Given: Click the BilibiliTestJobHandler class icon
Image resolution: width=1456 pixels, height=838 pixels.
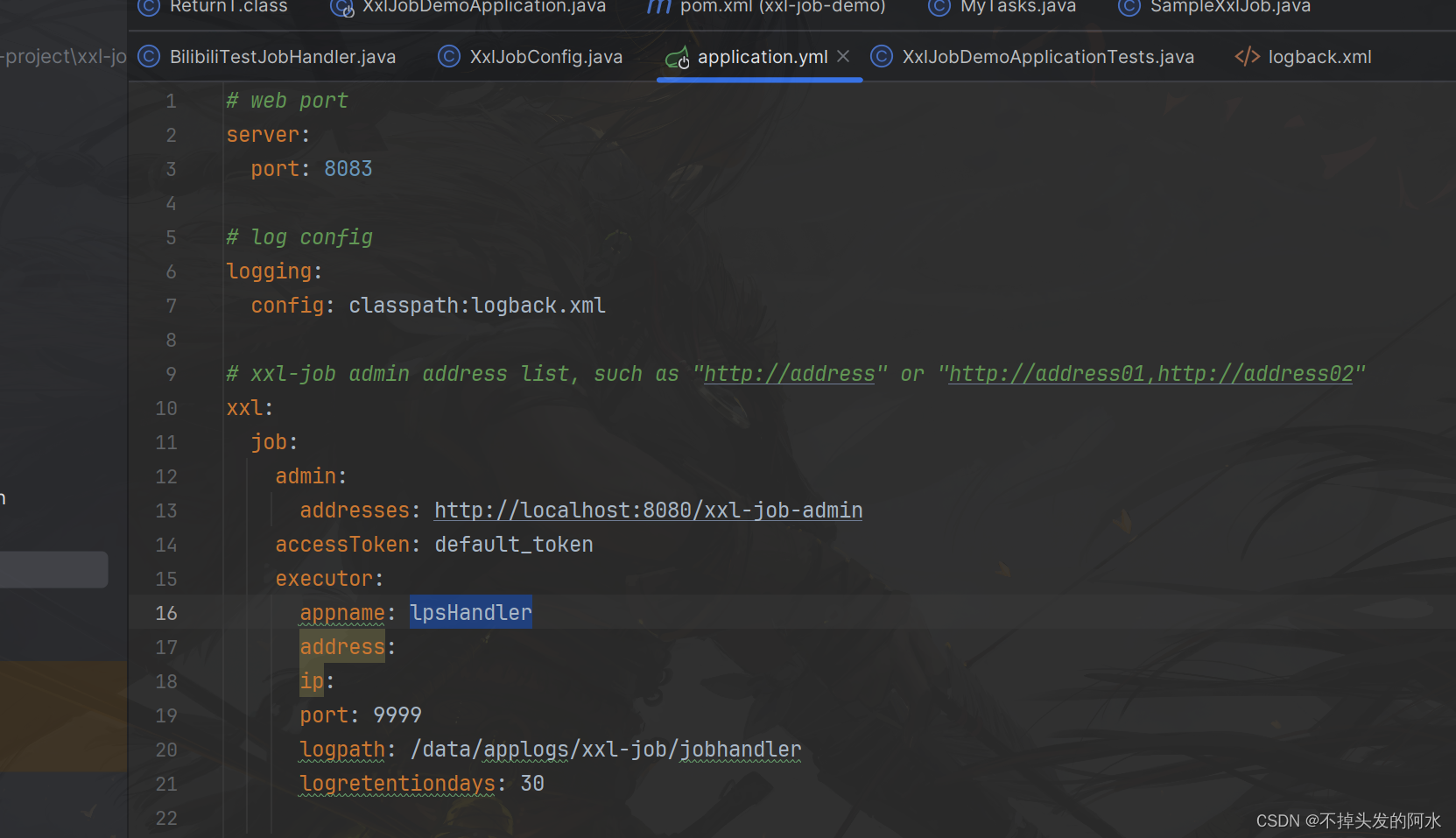Looking at the screenshot, I should pos(150,57).
